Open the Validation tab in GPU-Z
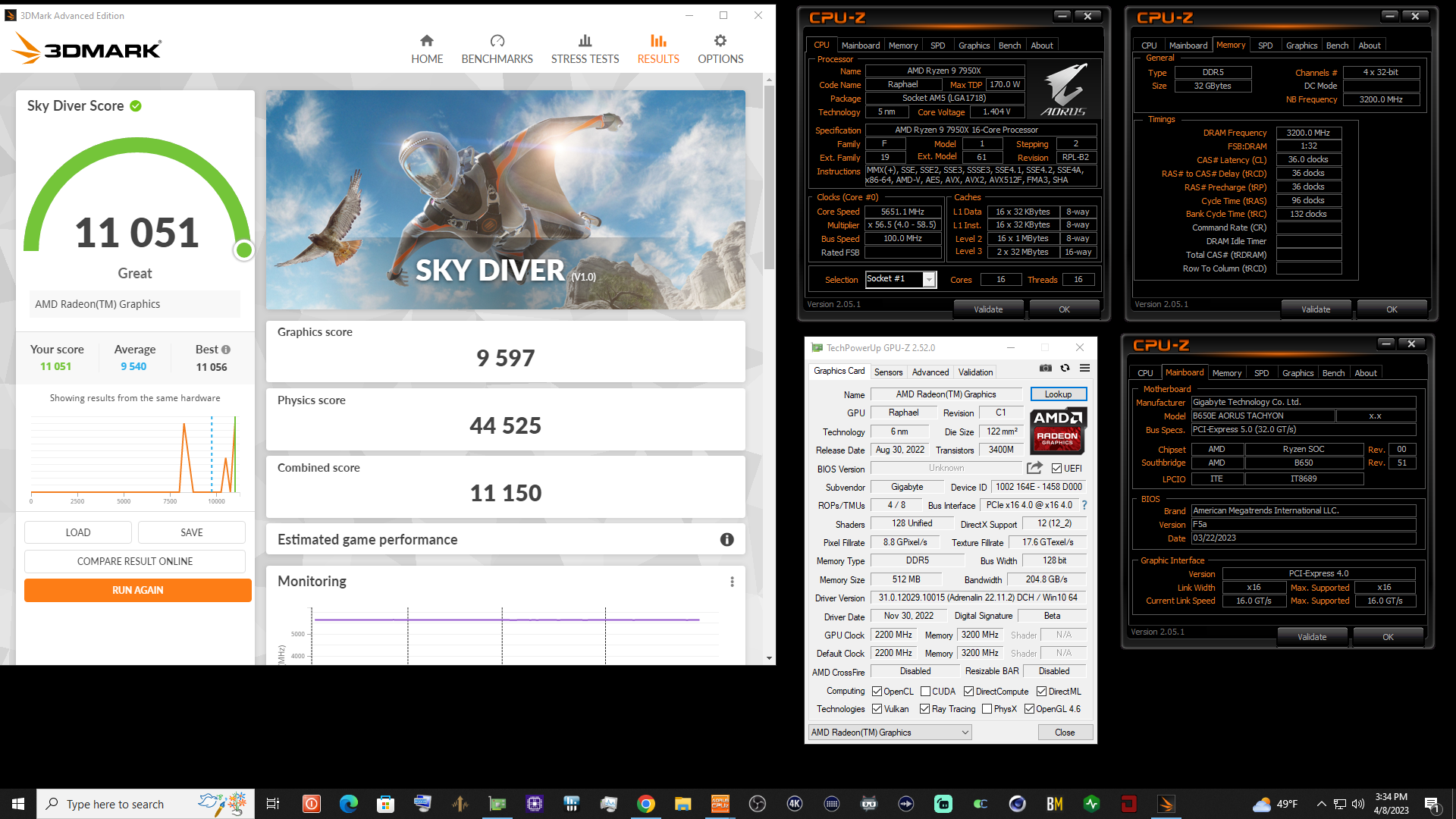 tap(975, 372)
